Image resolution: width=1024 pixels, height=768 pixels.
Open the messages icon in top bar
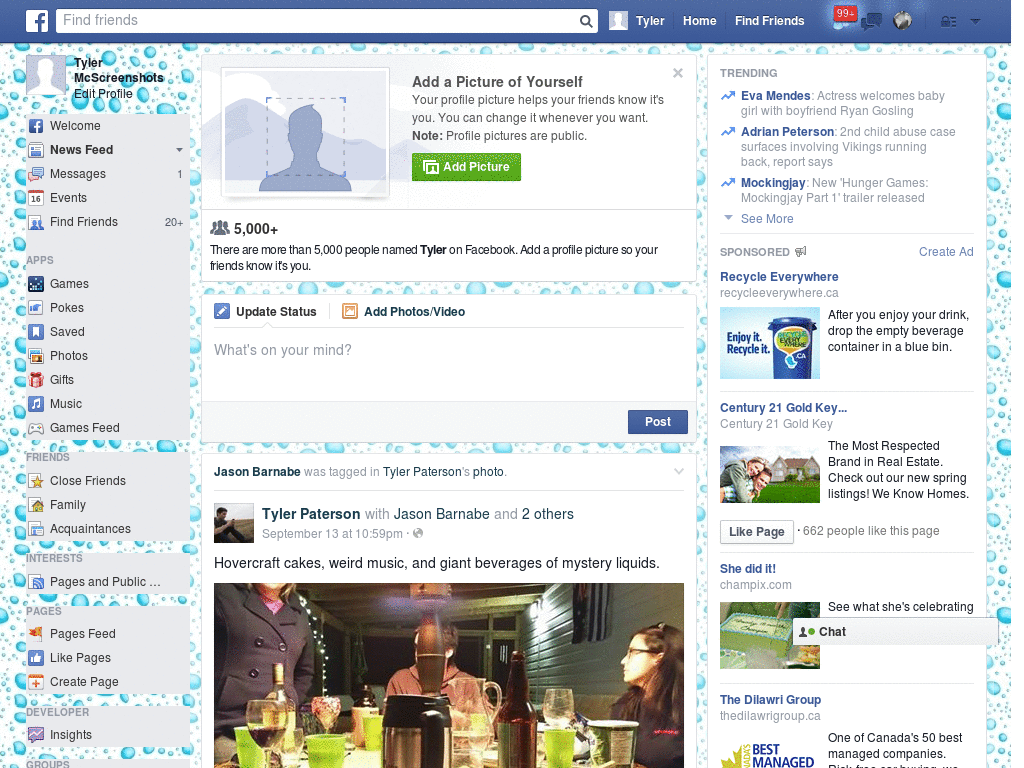(871, 21)
